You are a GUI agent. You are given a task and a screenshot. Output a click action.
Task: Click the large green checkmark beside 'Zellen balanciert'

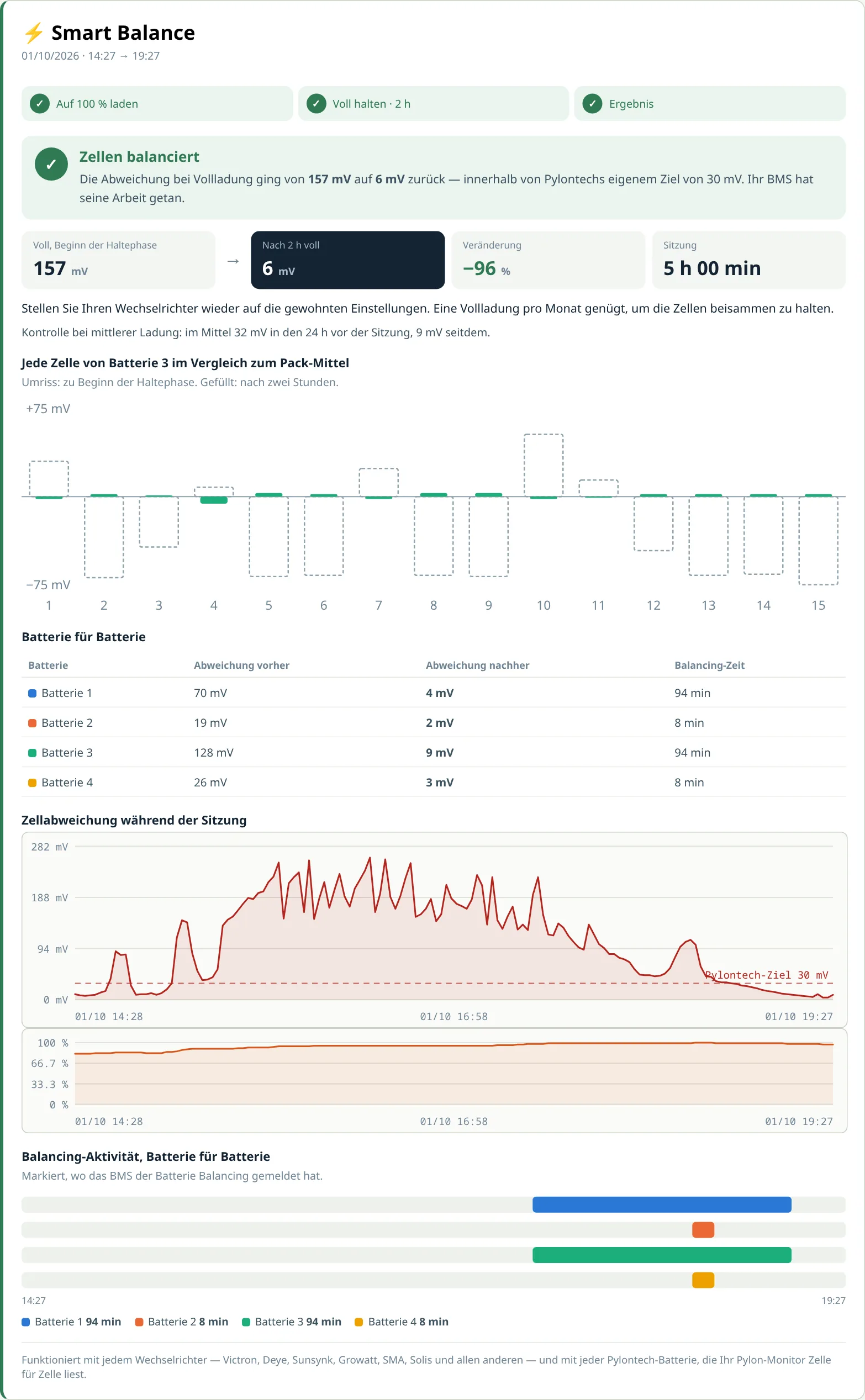pos(51,164)
